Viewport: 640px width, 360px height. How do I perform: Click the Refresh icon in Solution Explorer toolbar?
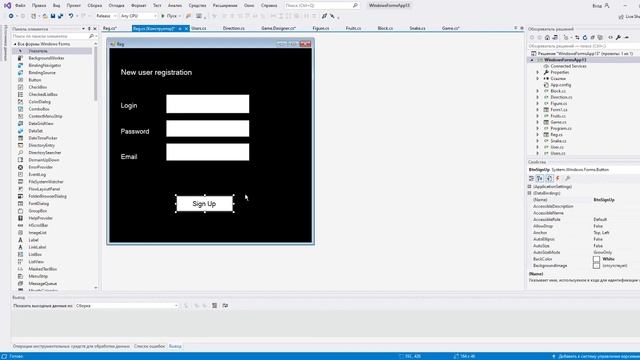[585, 38]
